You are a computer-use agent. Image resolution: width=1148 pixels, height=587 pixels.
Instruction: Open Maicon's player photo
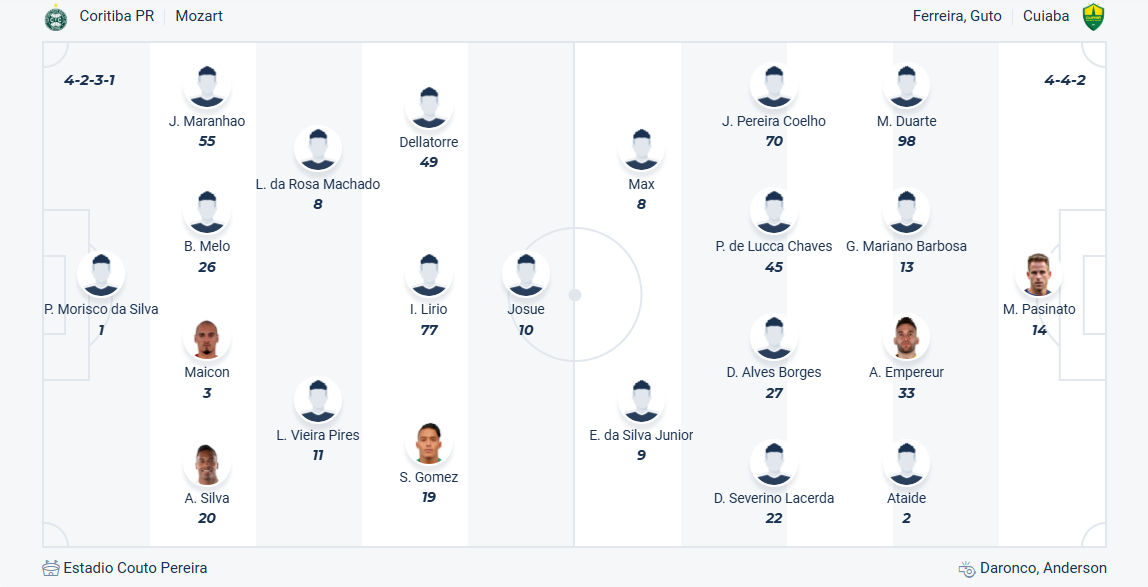tap(207, 340)
